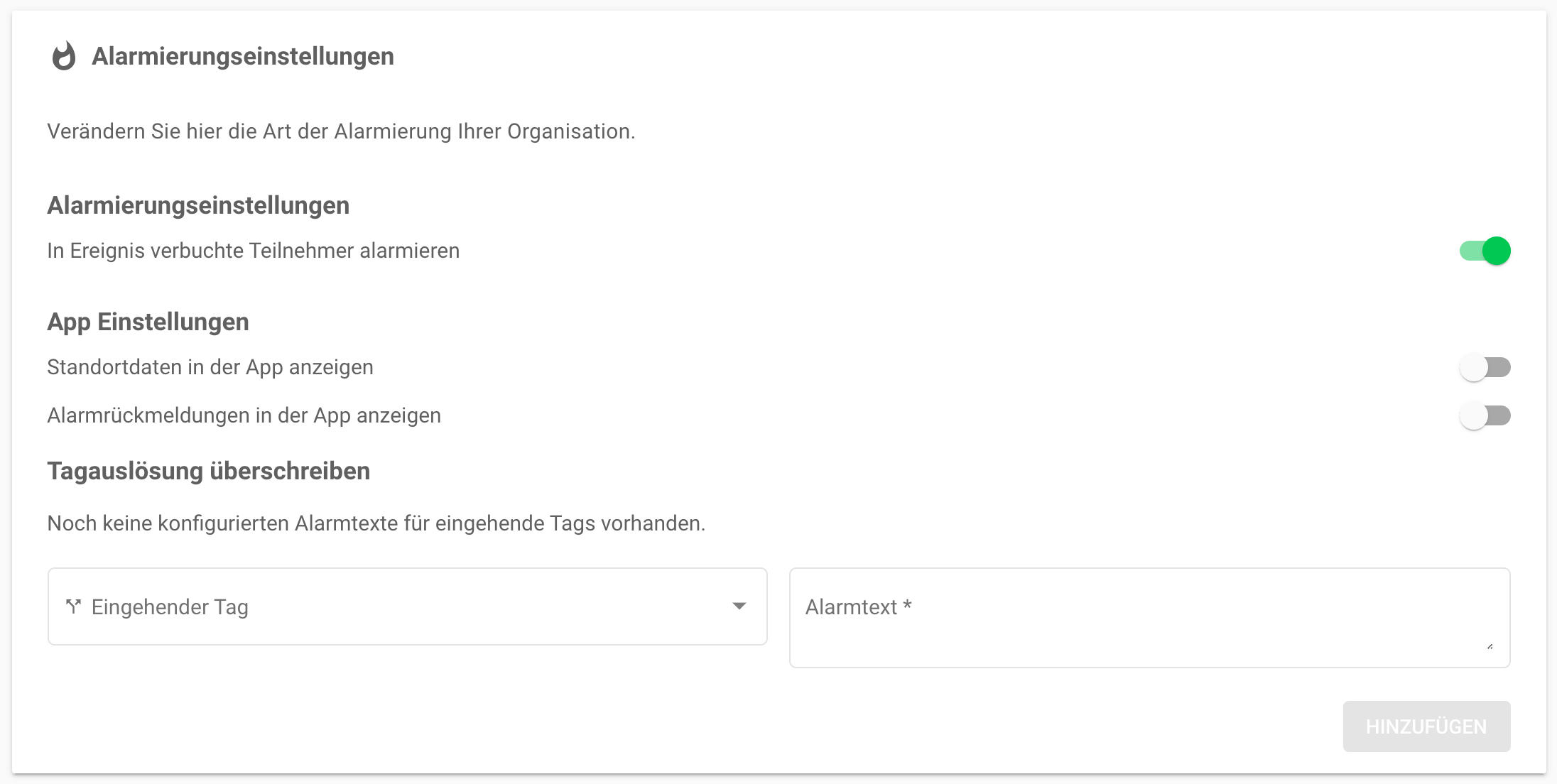Click the Alarmtext textarea resize handle
The image size is (1557, 784).
coord(1490,646)
